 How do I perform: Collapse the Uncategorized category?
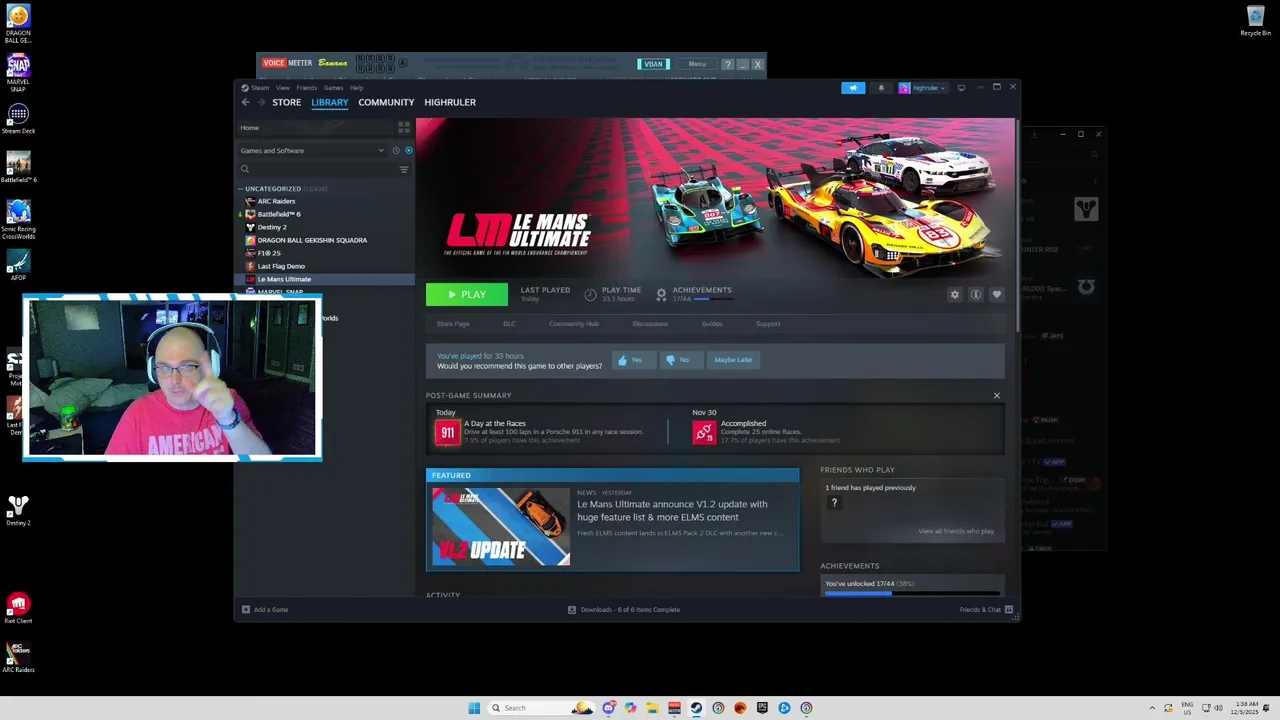click(241, 189)
